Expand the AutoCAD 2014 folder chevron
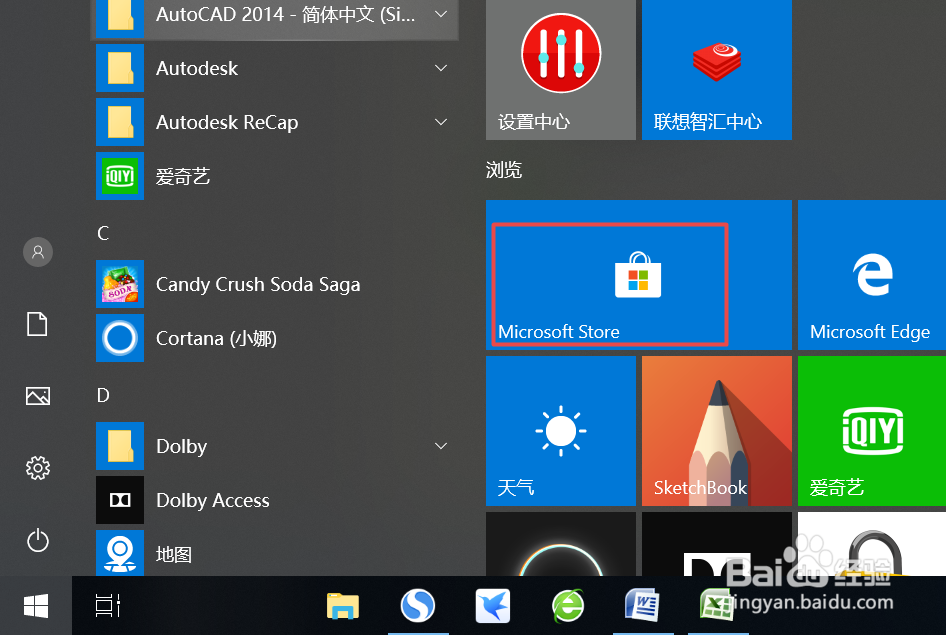 (x=441, y=14)
